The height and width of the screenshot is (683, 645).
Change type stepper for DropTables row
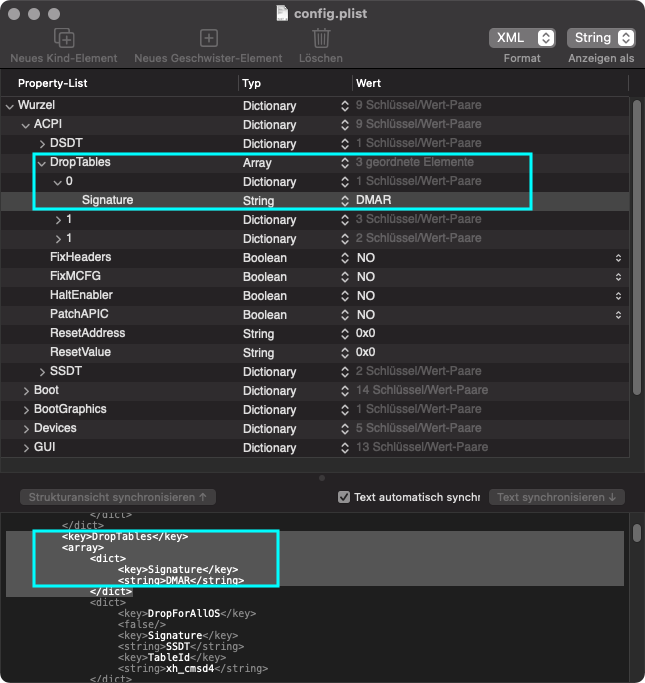(345, 163)
